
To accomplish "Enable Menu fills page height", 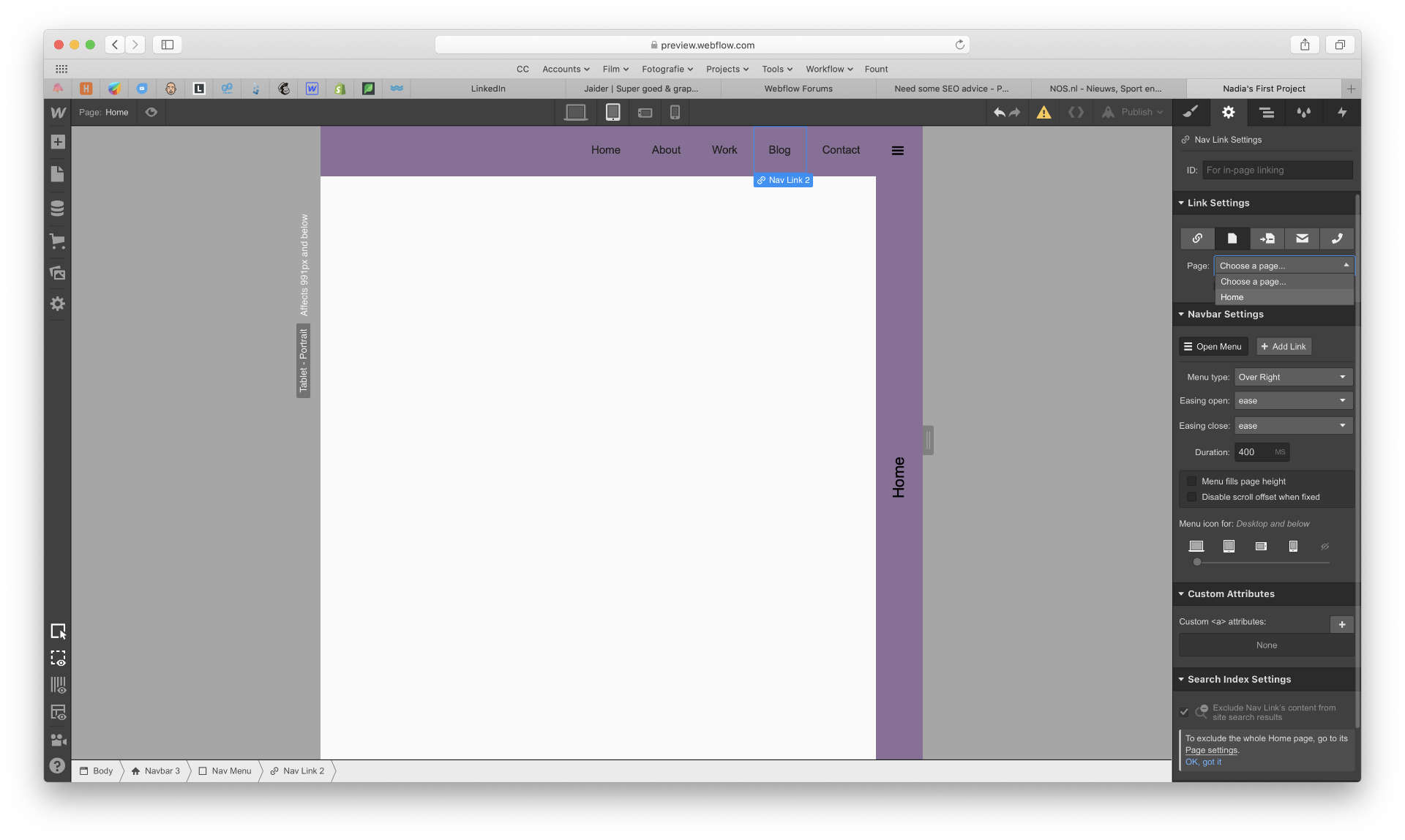I will [x=1191, y=481].
